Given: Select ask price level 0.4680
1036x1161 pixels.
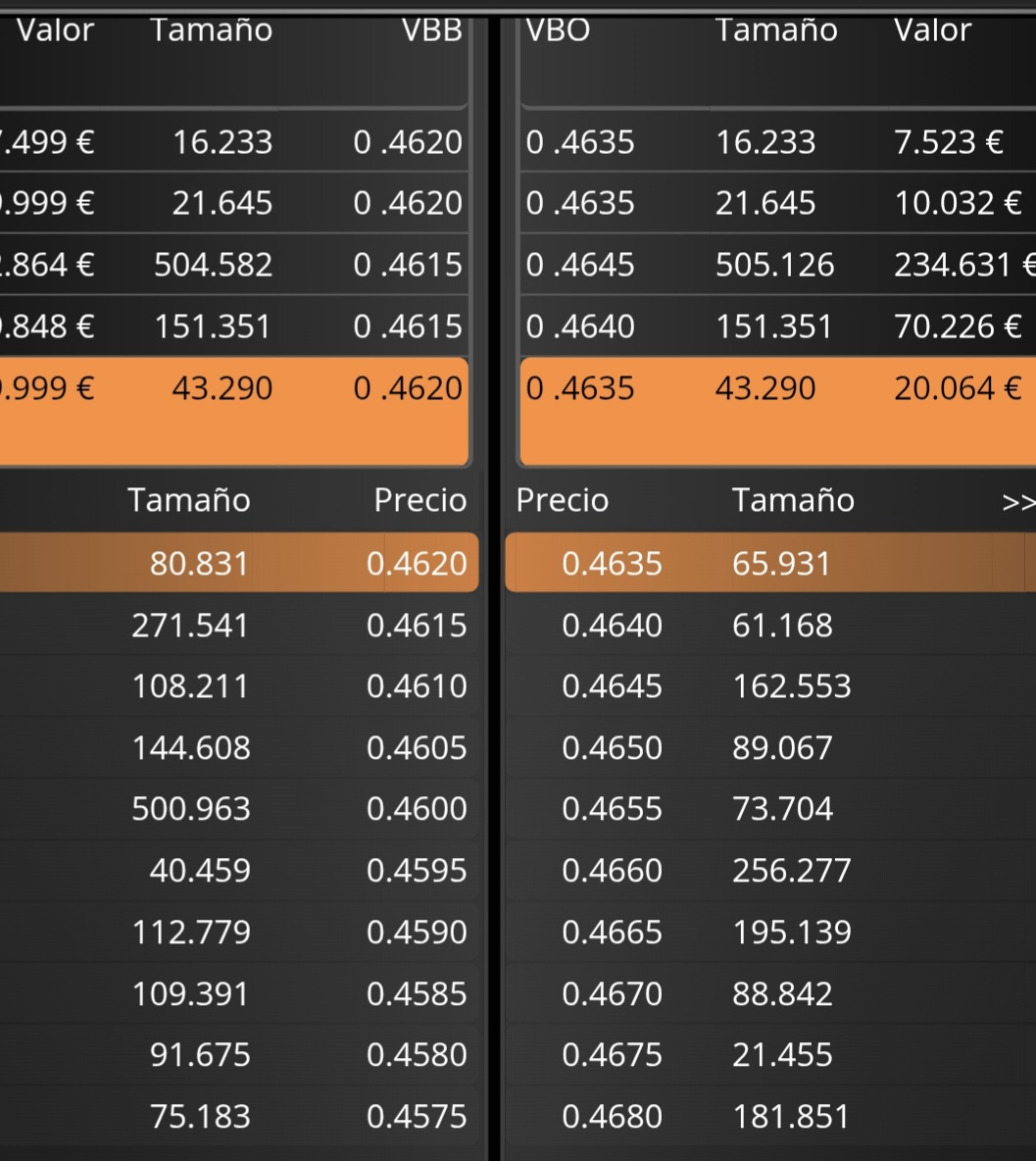Looking at the screenshot, I should coord(770,1116).
